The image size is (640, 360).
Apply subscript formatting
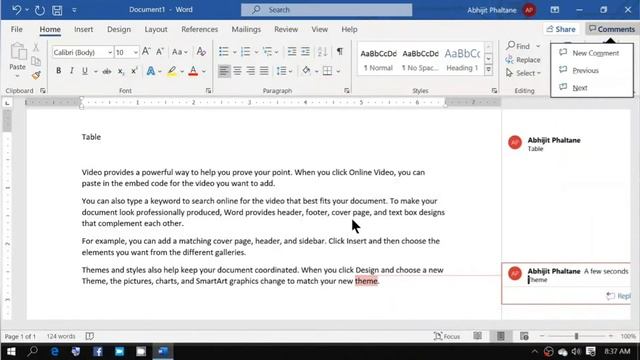(121, 71)
